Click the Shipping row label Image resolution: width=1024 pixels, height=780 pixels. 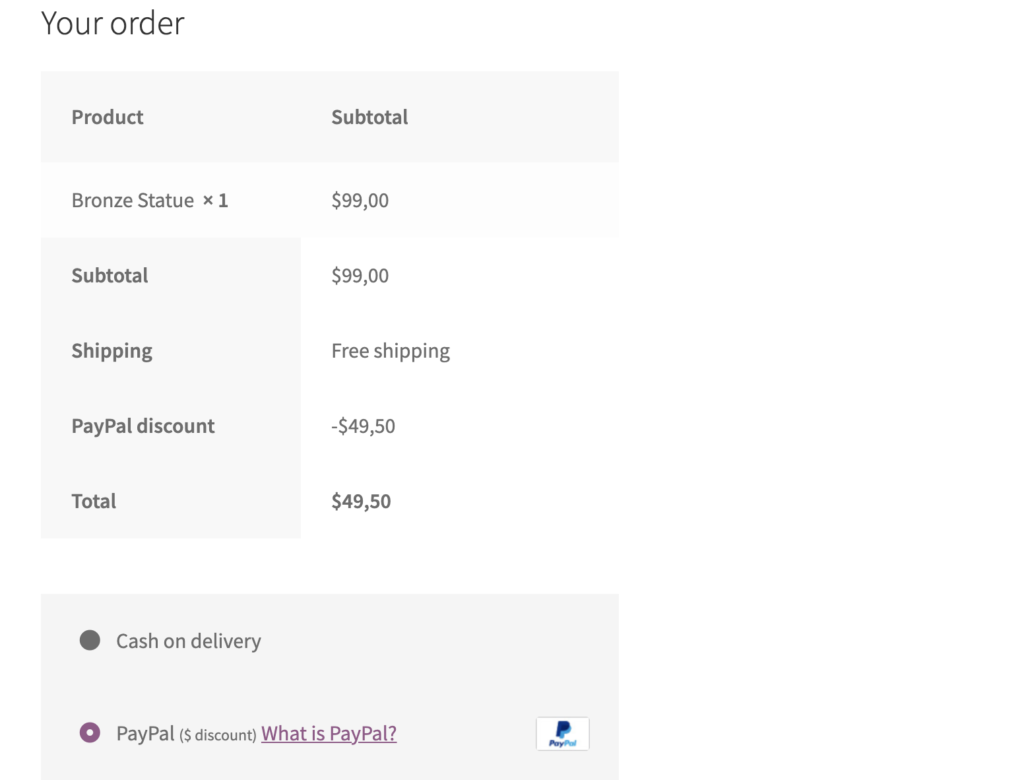pyautogui.click(x=112, y=351)
